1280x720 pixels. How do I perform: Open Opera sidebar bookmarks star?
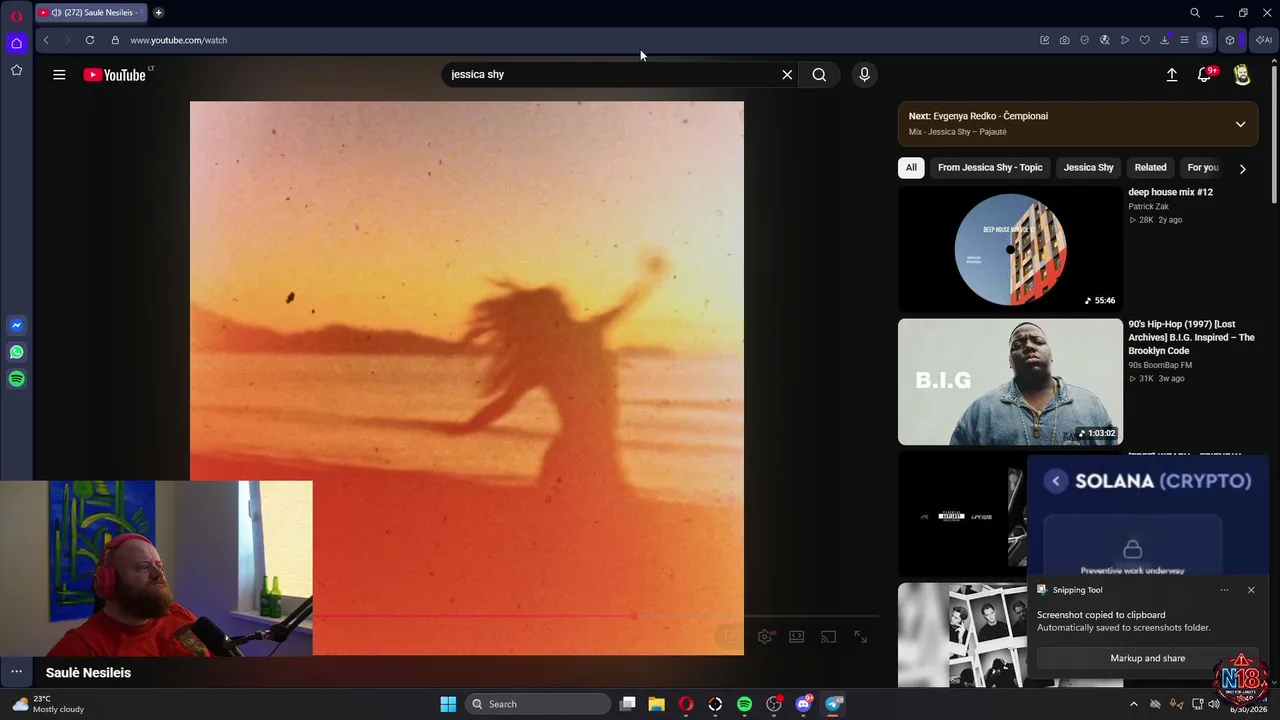click(x=16, y=70)
